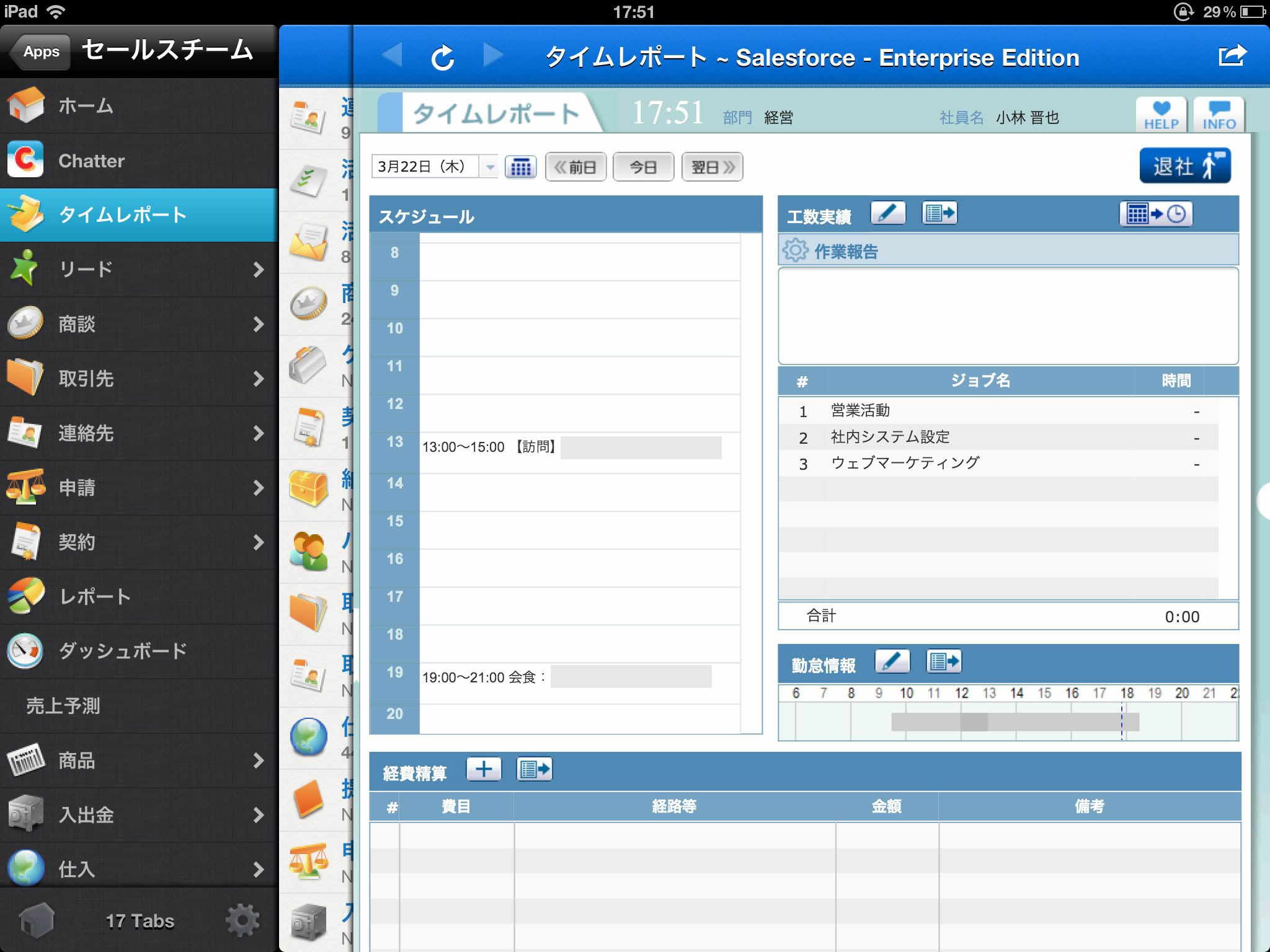Screen dimensions: 1270x952
Task: Open the INFO button
Action: (1219, 115)
